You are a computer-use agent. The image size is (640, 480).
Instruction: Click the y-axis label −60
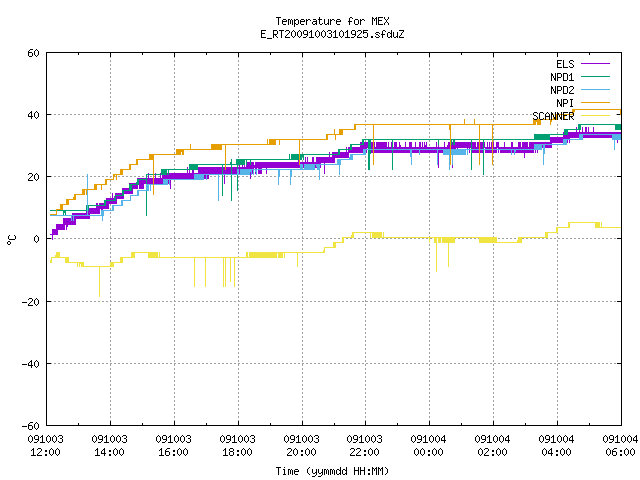pyautogui.click(x=31, y=426)
